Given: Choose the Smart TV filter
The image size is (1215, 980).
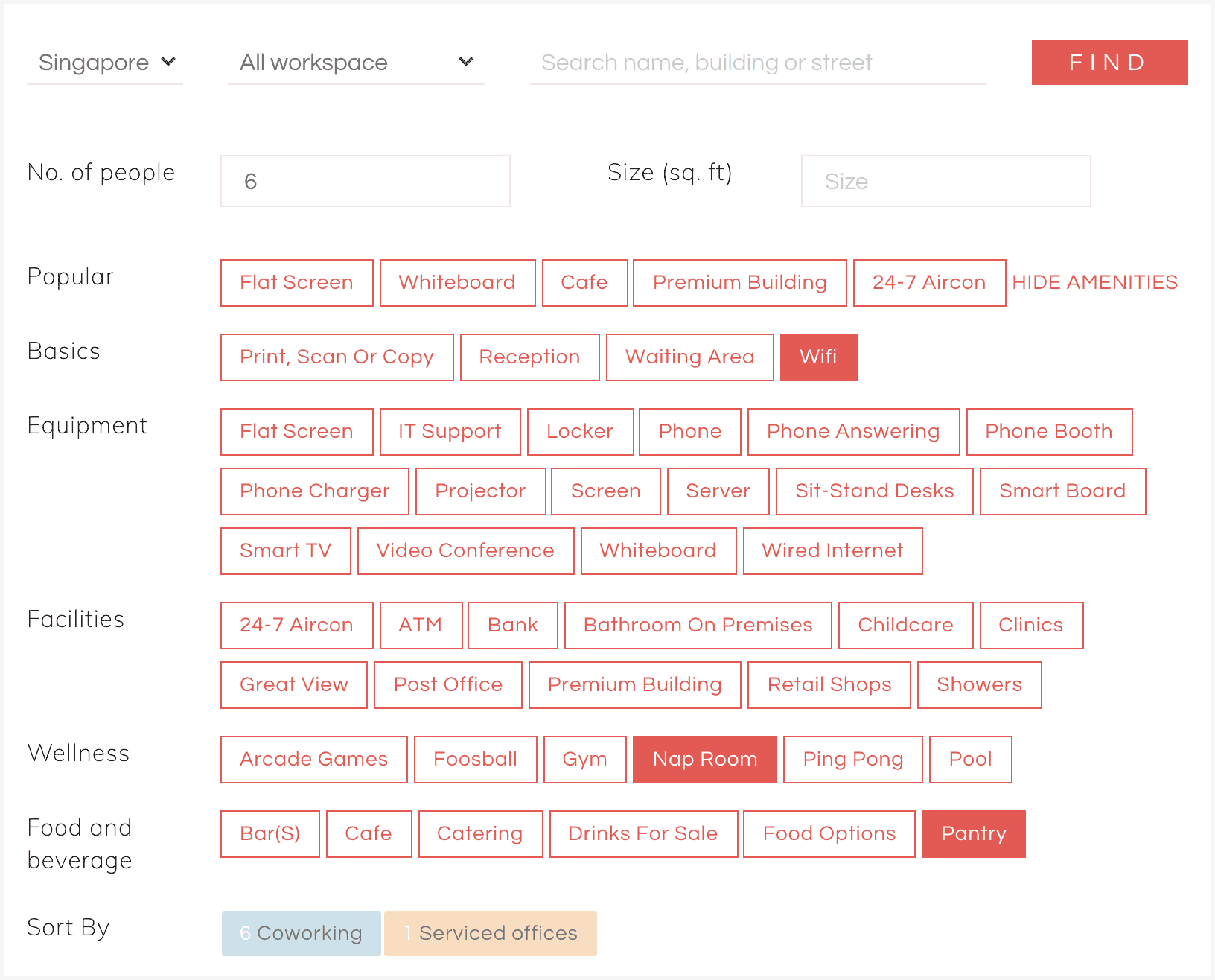Looking at the screenshot, I should (286, 551).
